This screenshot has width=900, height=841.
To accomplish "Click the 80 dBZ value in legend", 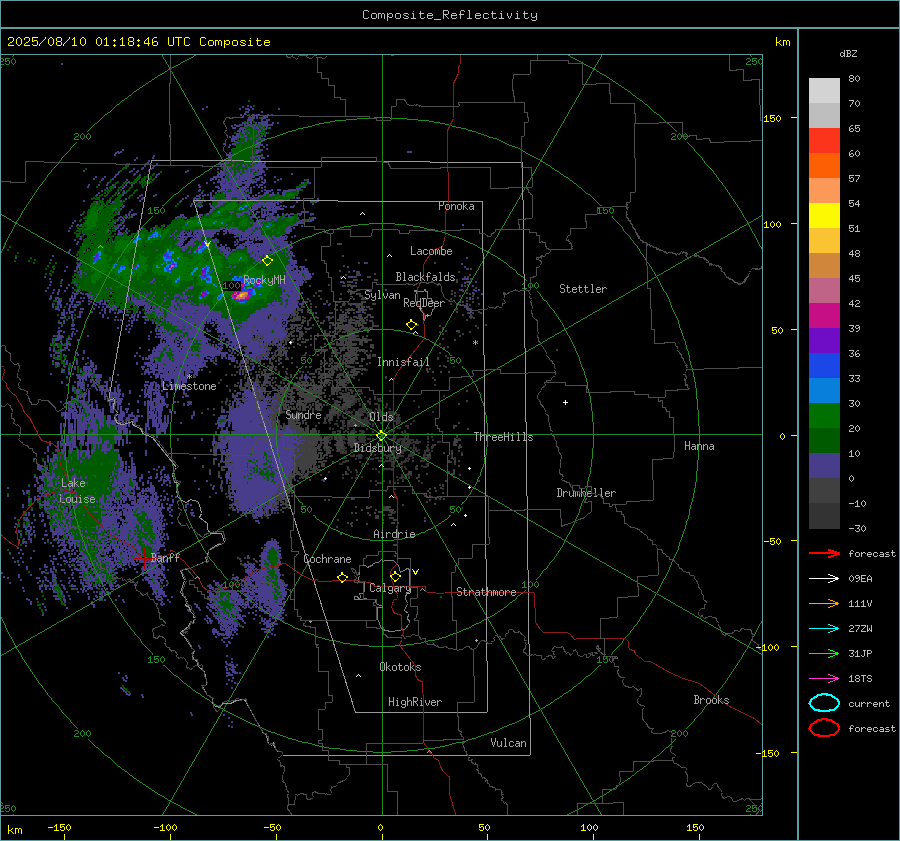I will point(854,79).
